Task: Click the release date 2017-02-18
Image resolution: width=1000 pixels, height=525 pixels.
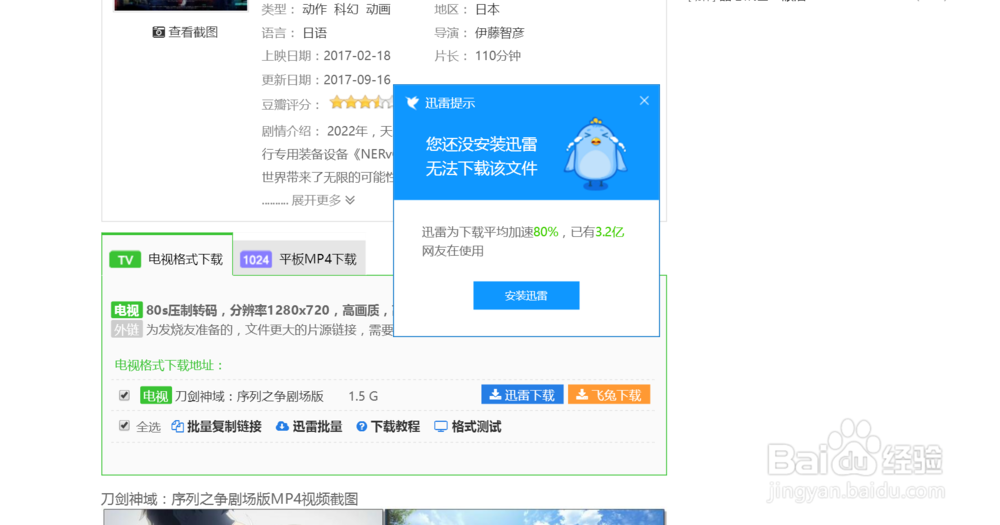Action: [x=357, y=55]
